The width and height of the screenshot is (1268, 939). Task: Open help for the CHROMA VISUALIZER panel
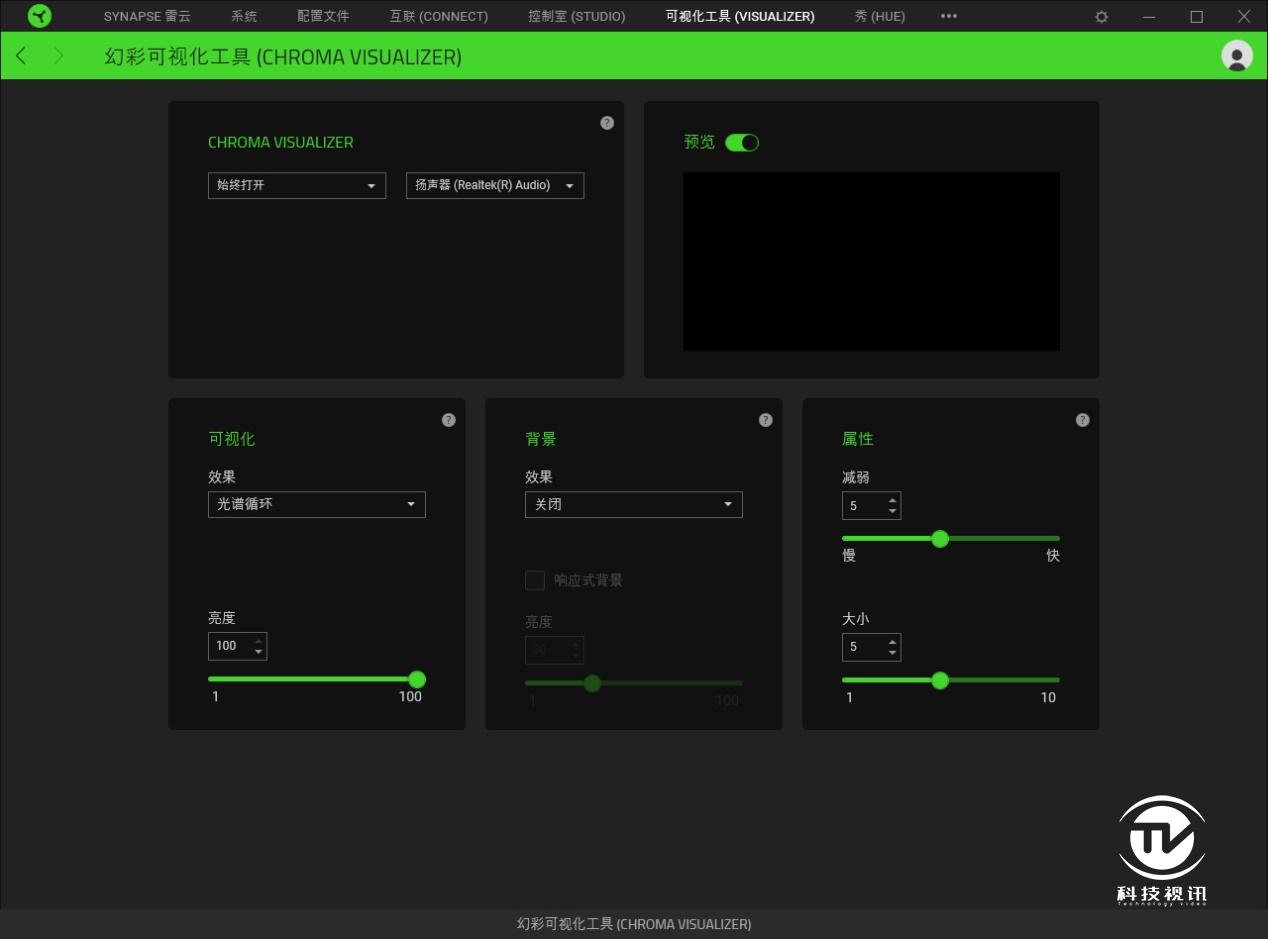click(607, 122)
